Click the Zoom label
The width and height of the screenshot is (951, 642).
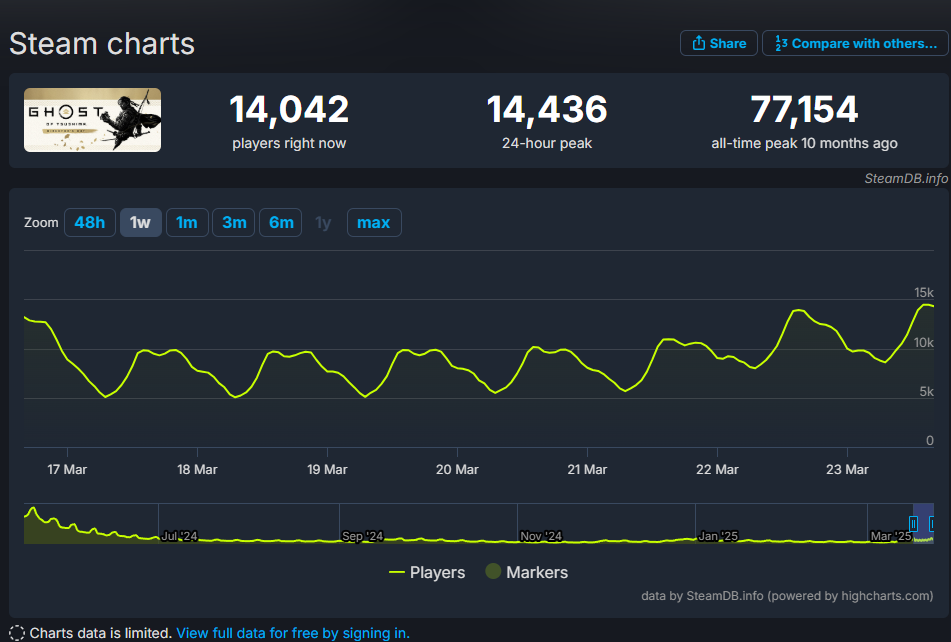[x=41, y=222]
